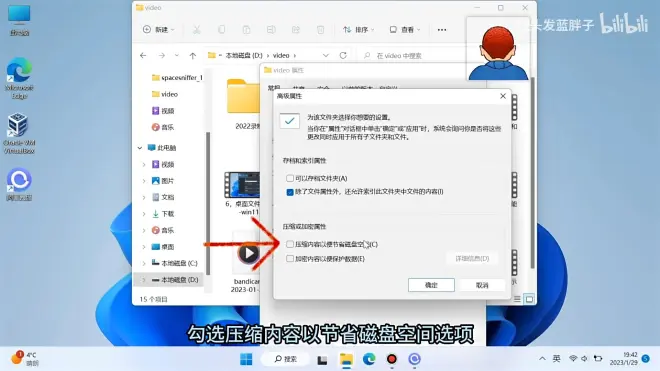Click the Copy icon in Explorer toolbar
Image resolution: width=660 pixels, height=371 pixels.
click(221, 29)
